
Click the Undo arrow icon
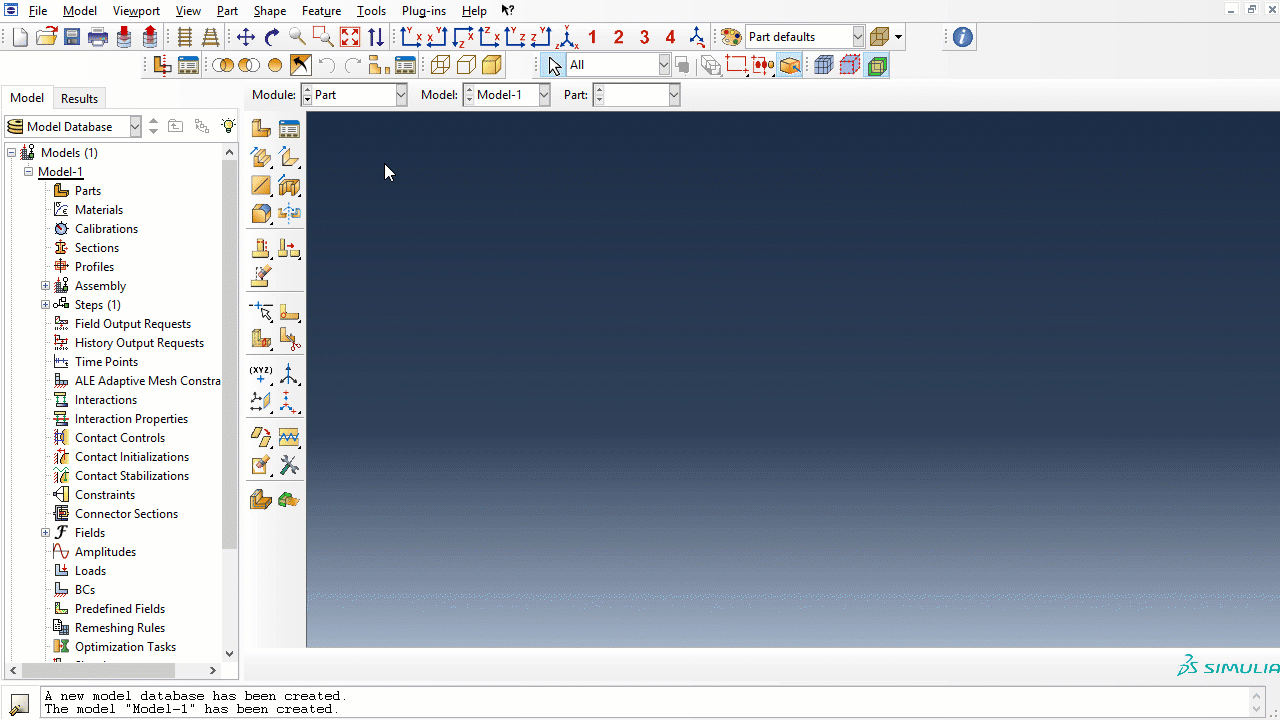(x=327, y=65)
